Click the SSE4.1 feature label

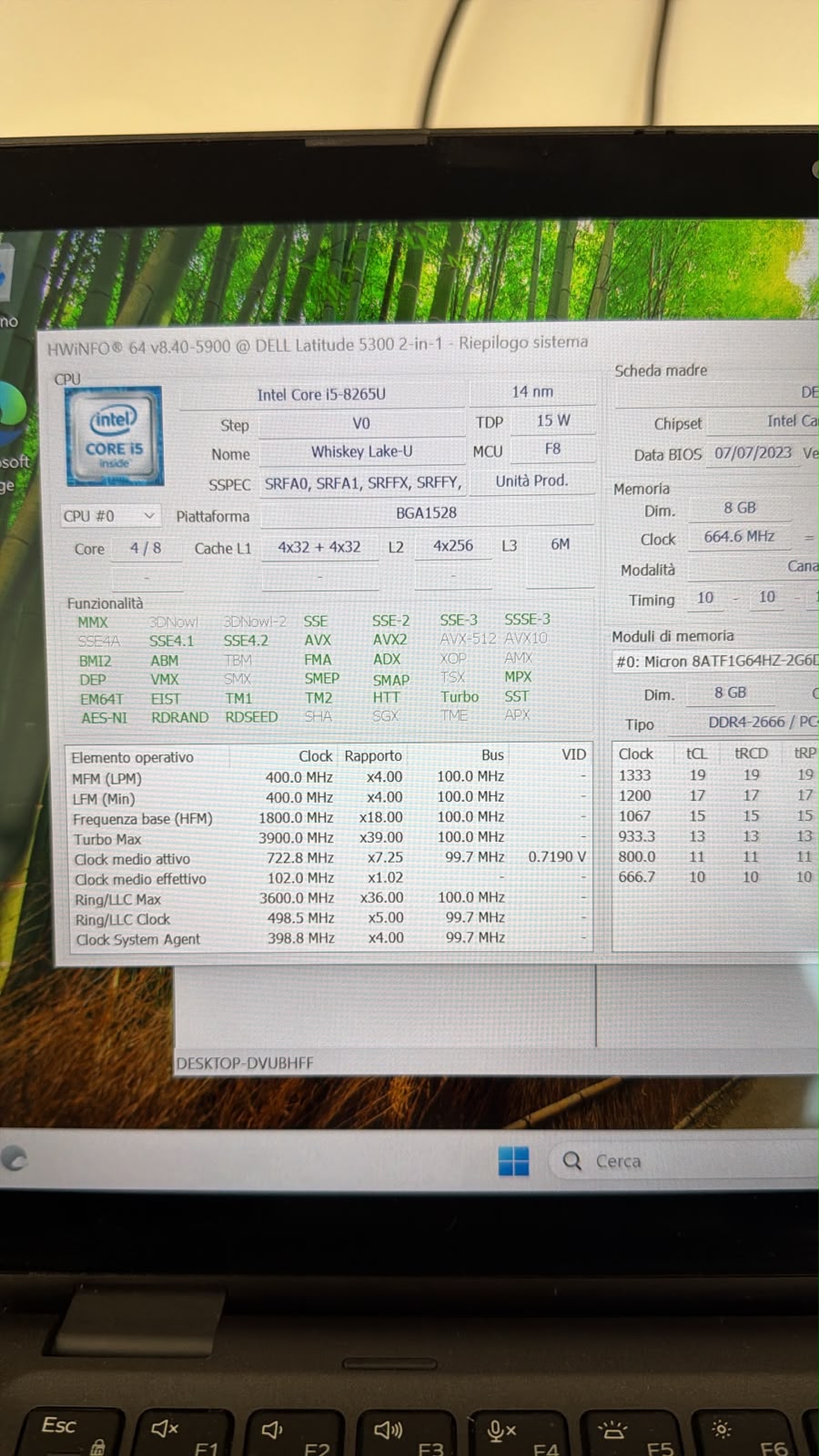coord(172,641)
